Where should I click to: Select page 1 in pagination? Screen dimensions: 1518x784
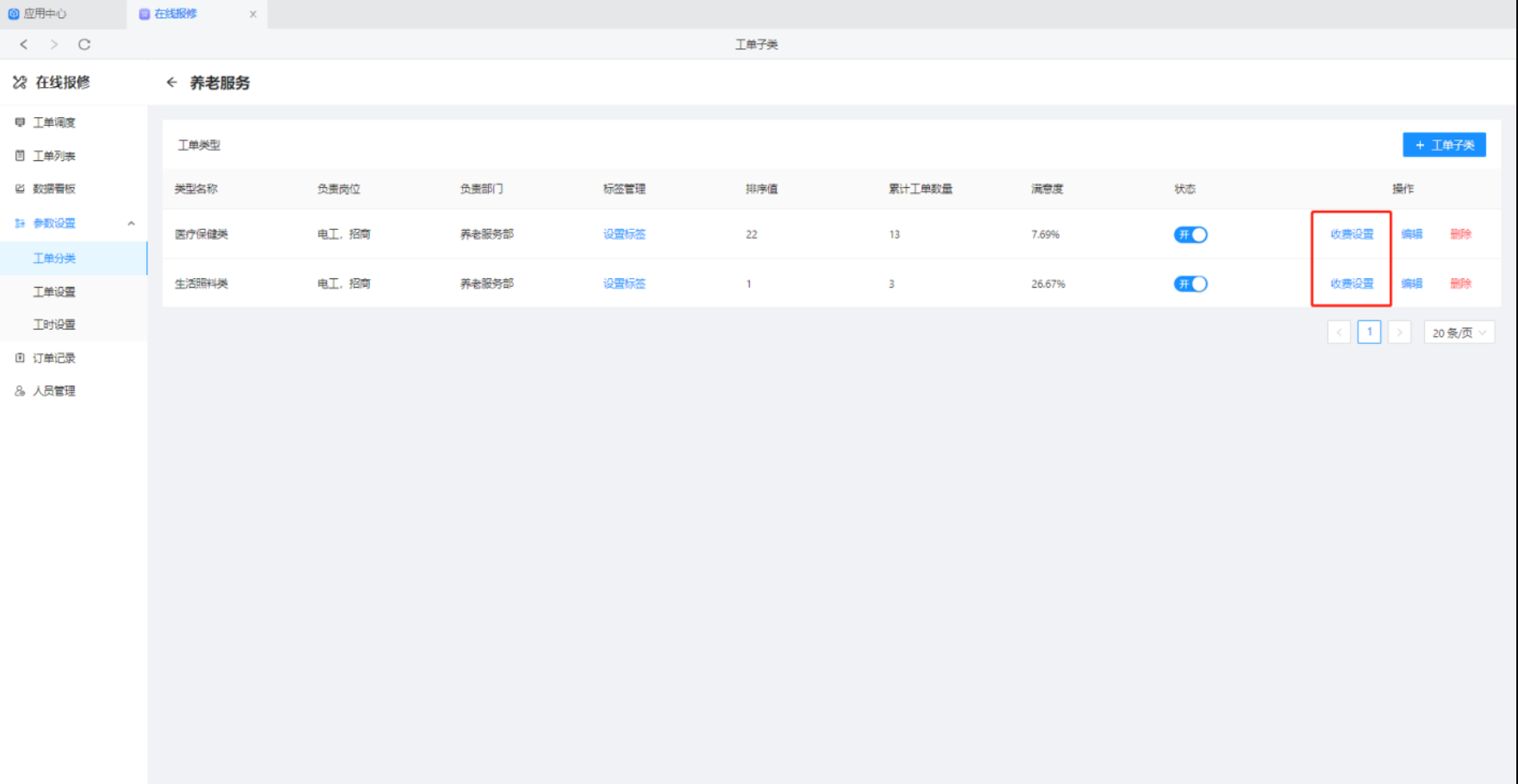(x=1369, y=333)
